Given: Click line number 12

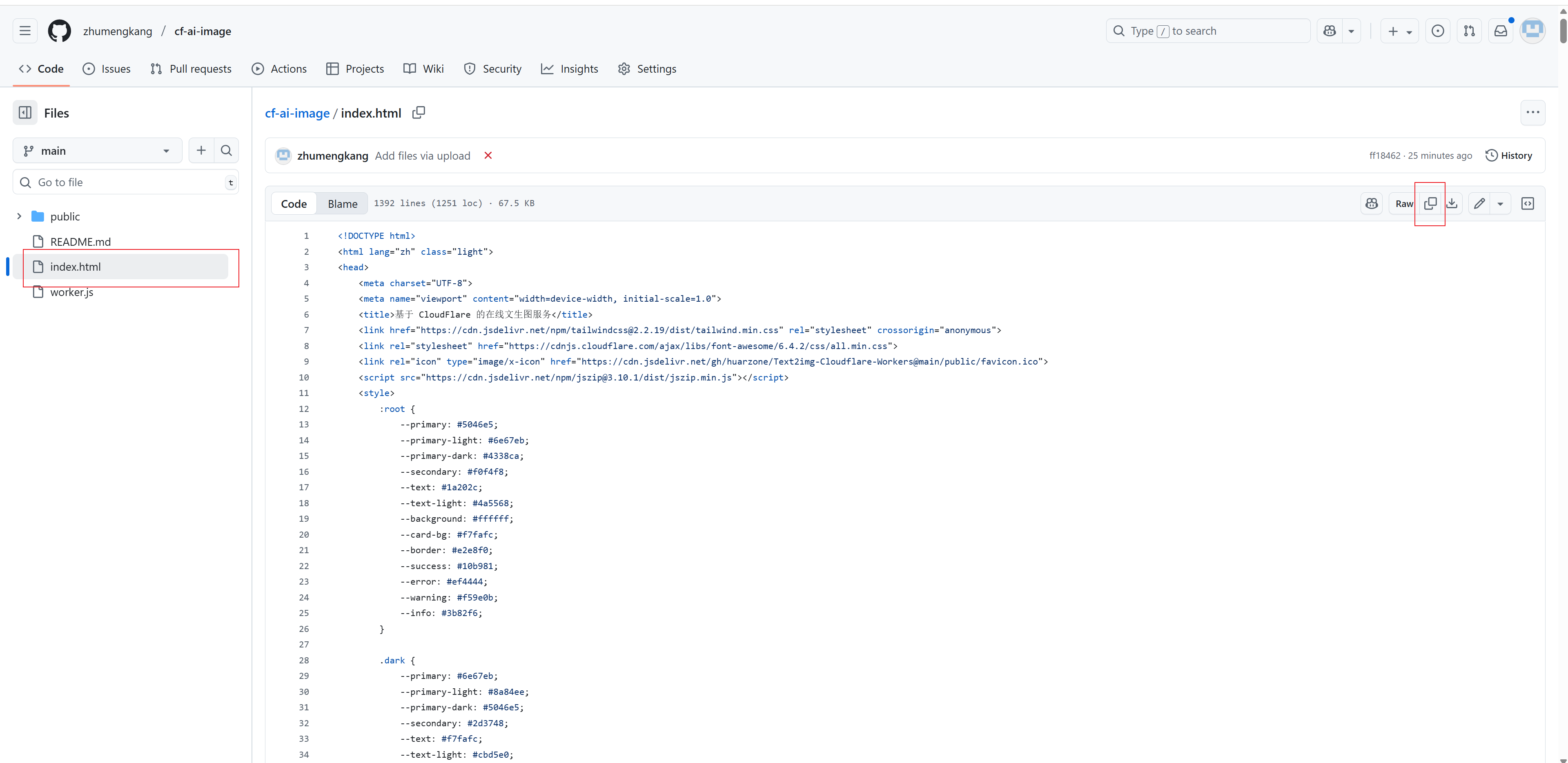Looking at the screenshot, I should click(304, 409).
